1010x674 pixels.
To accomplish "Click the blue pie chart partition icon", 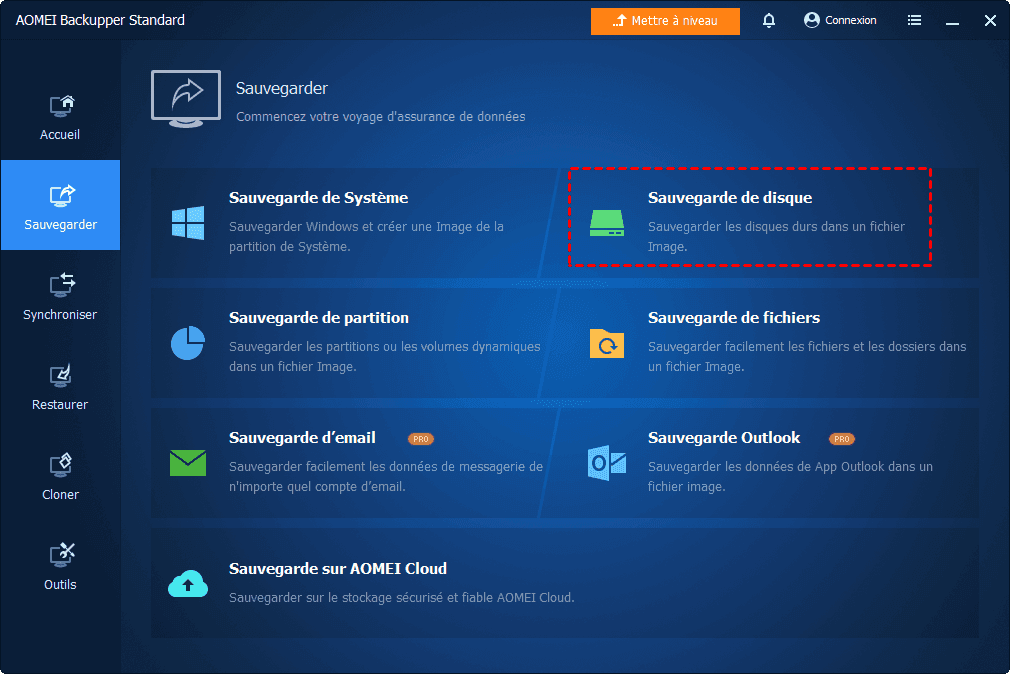I will click(188, 343).
